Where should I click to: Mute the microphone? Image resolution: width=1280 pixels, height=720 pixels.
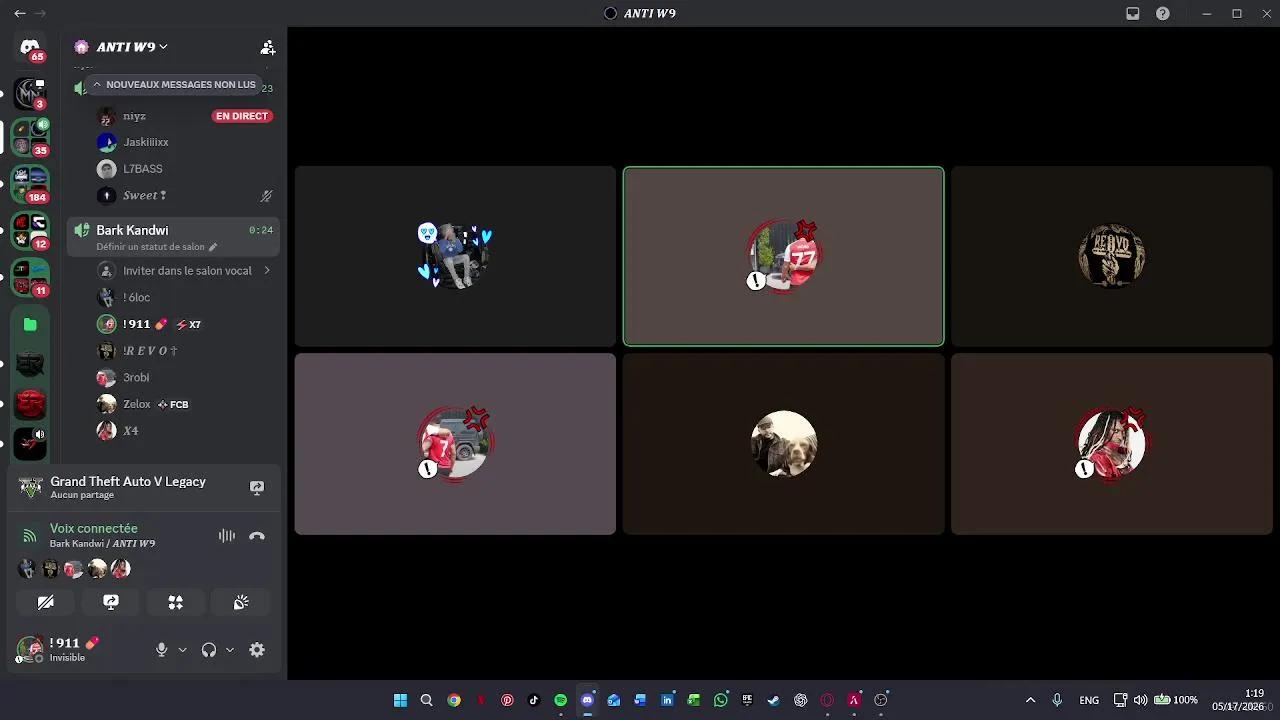coord(161,650)
